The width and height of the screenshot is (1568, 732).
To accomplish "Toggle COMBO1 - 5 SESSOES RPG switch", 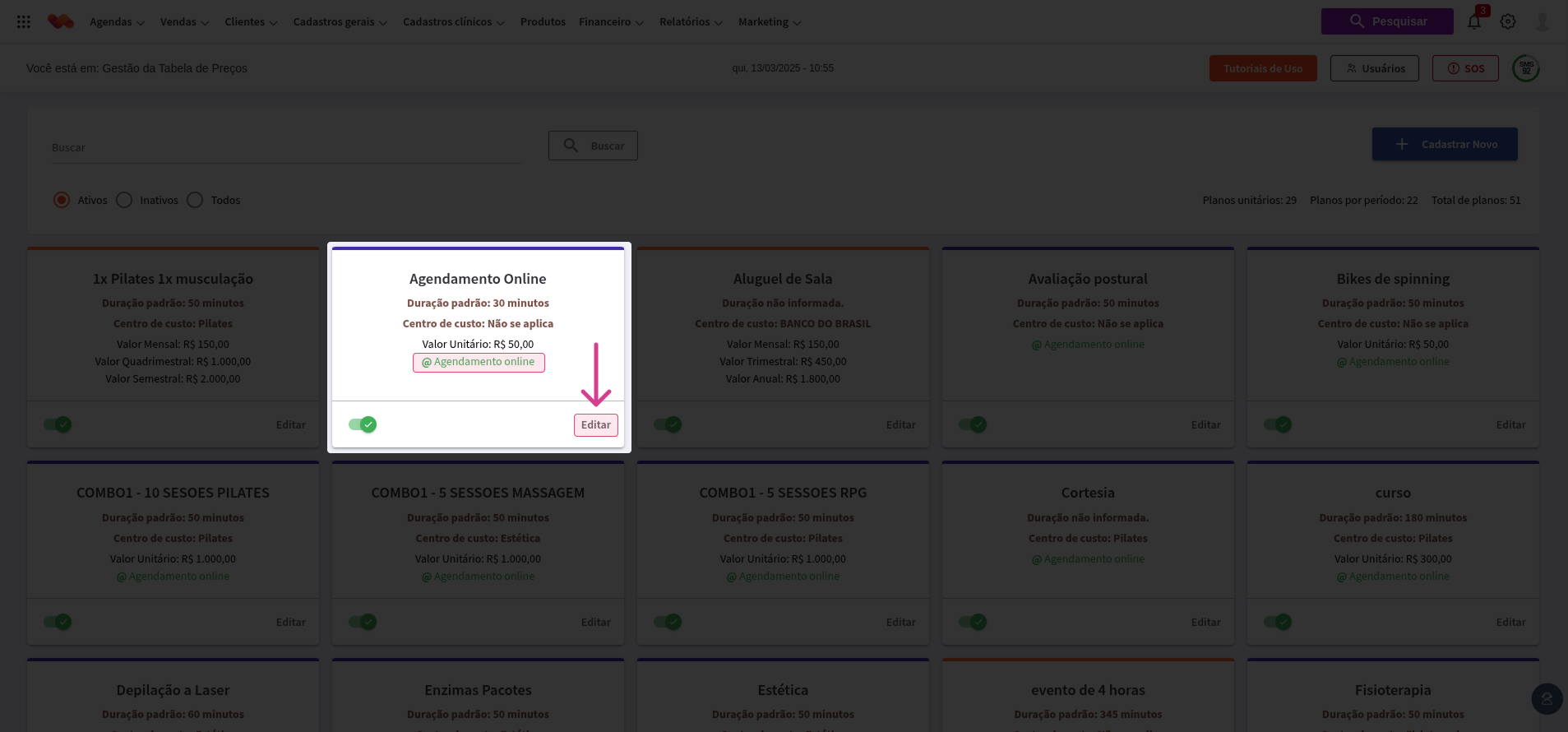I will coord(668,622).
